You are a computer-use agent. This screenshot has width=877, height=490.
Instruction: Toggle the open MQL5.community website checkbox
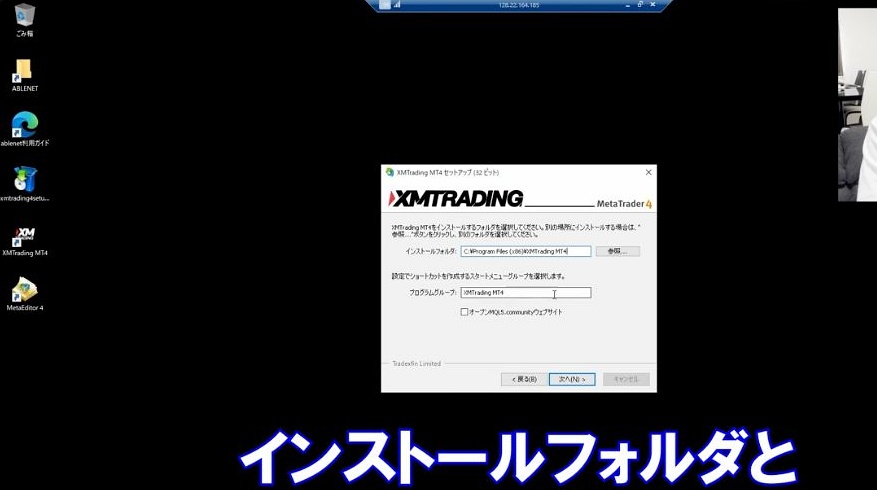464,312
